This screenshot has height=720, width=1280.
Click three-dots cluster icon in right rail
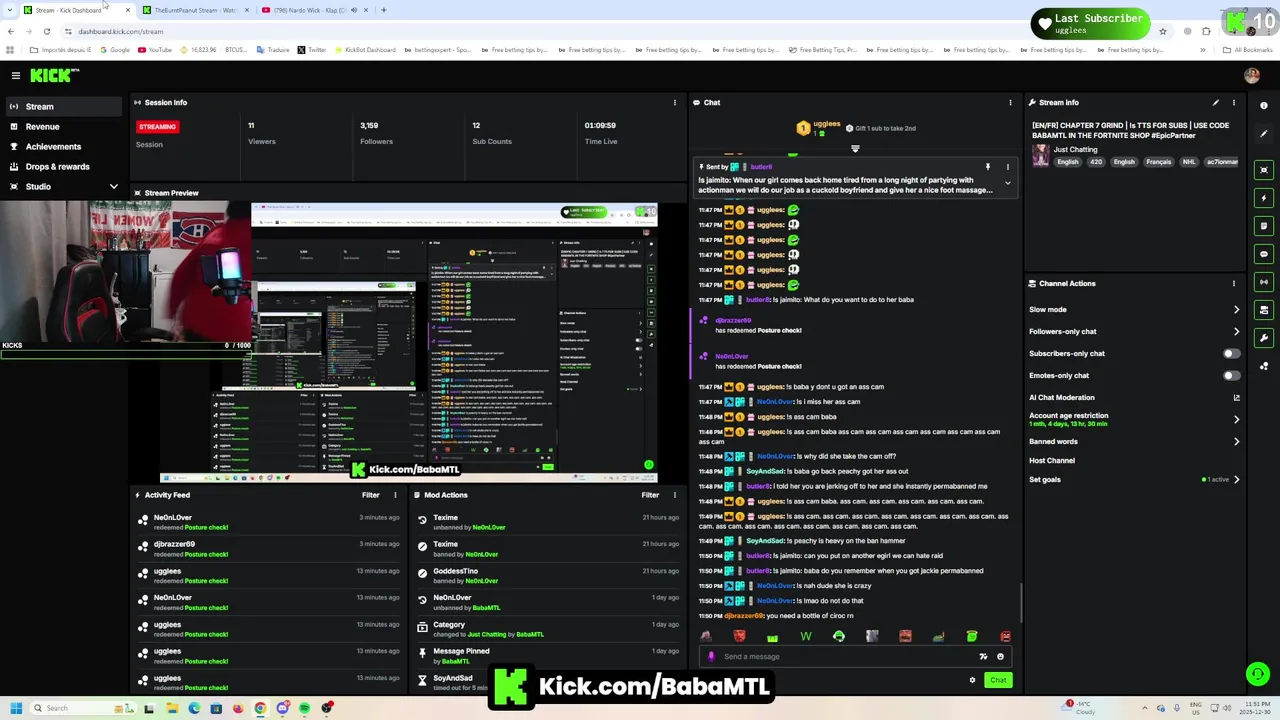coord(1264,366)
